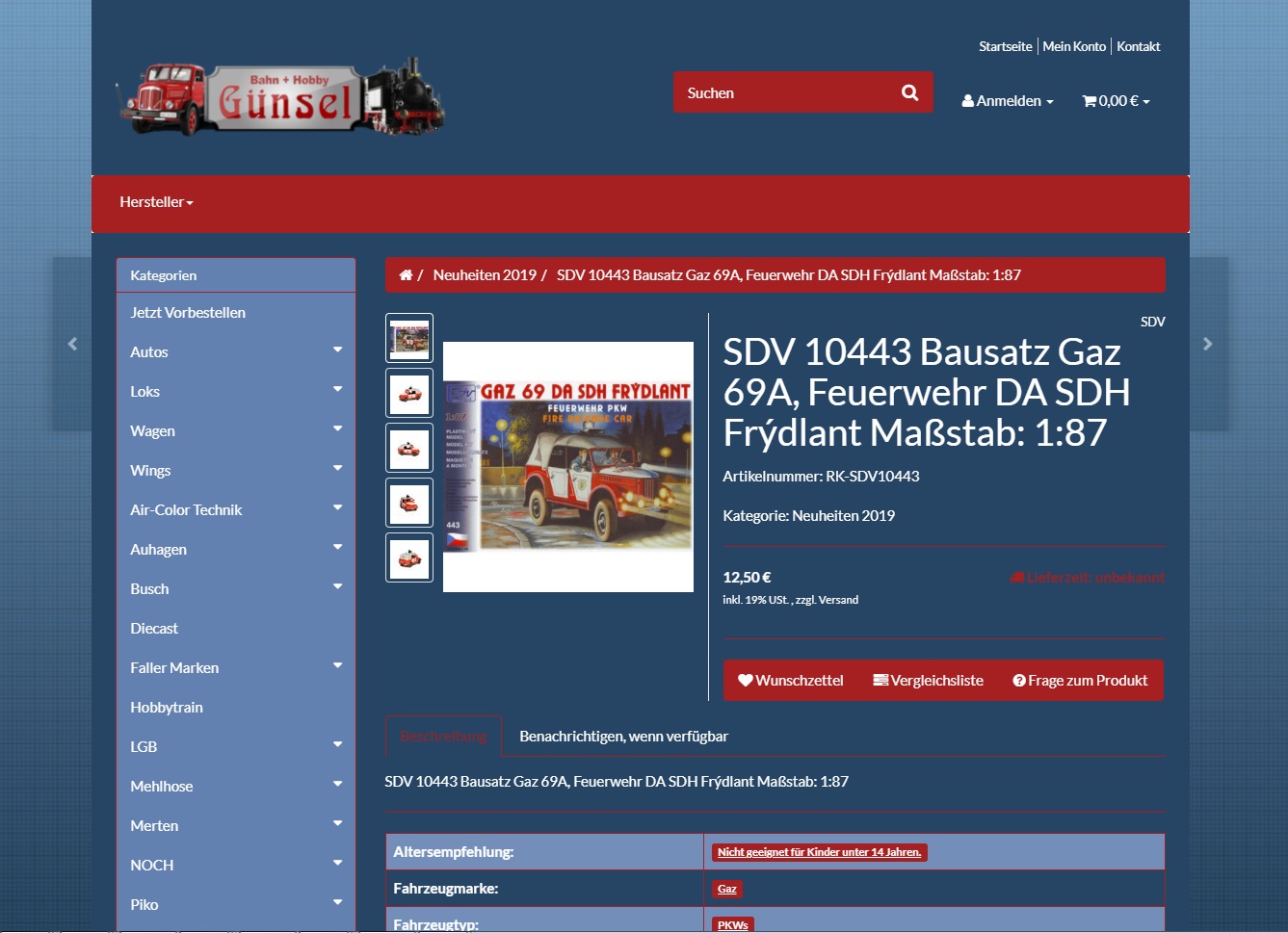Expand the Auhagen category arrow

(x=337, y=547)
